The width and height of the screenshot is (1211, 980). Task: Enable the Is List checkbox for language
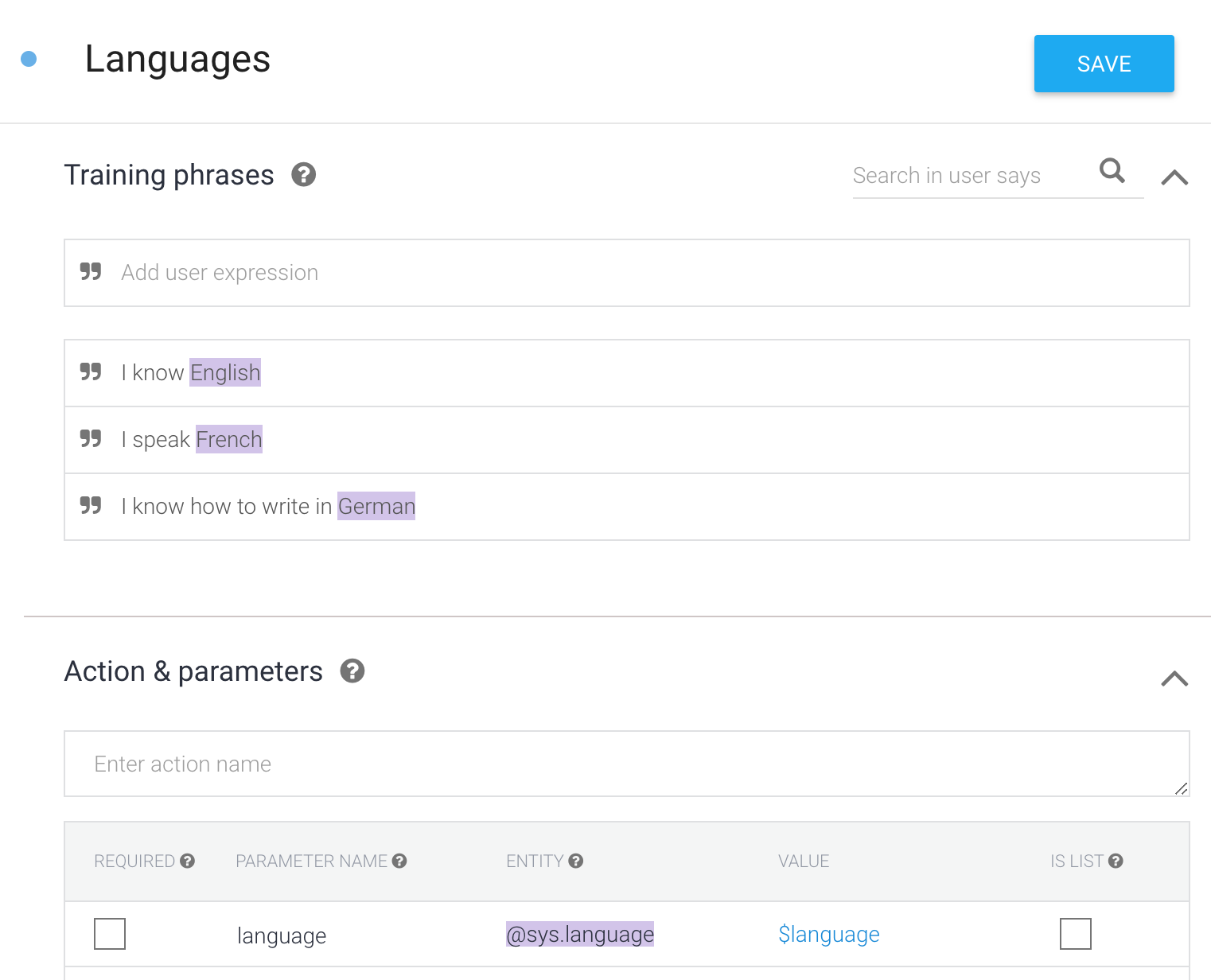click(x=1075, y=934)
